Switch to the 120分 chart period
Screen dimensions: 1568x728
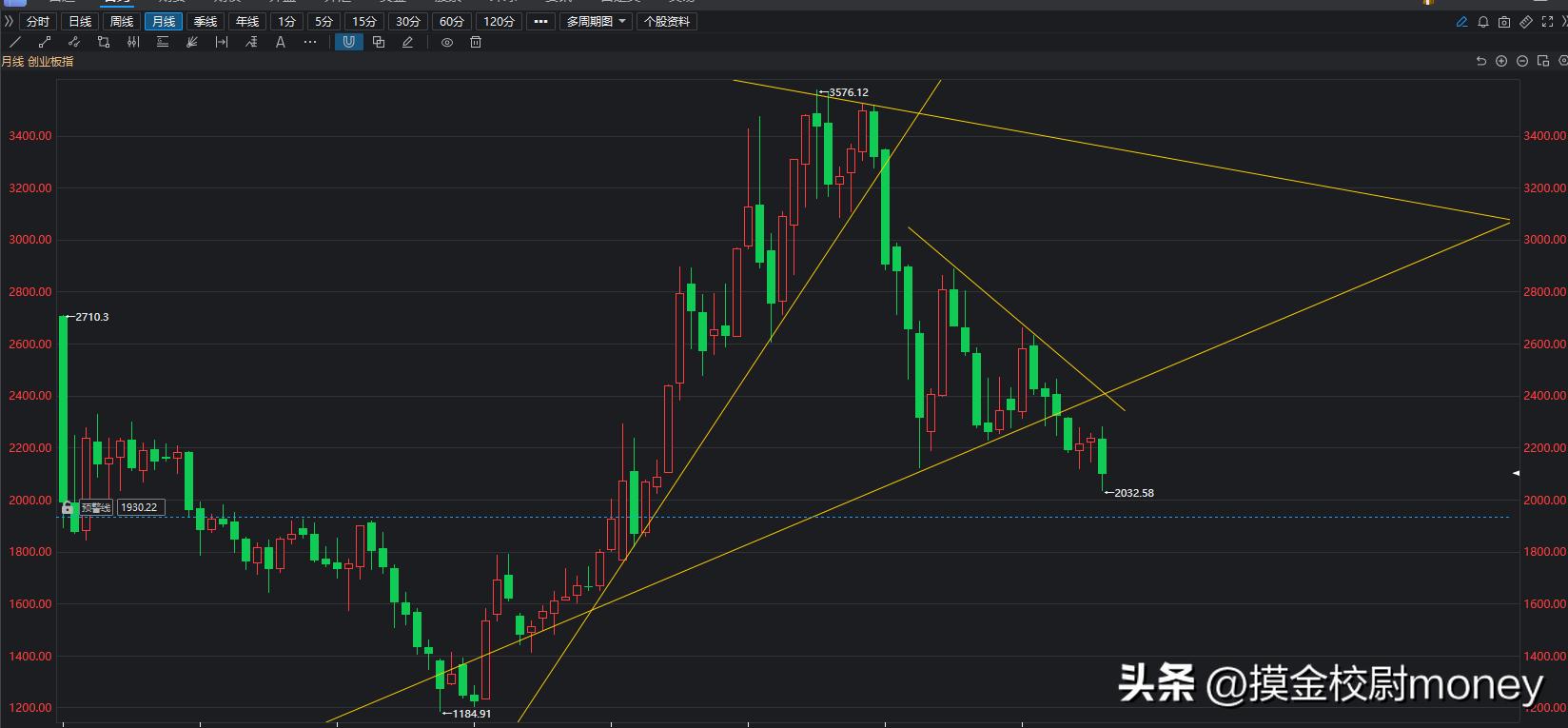pyautogui.click(x=499, y=21)
